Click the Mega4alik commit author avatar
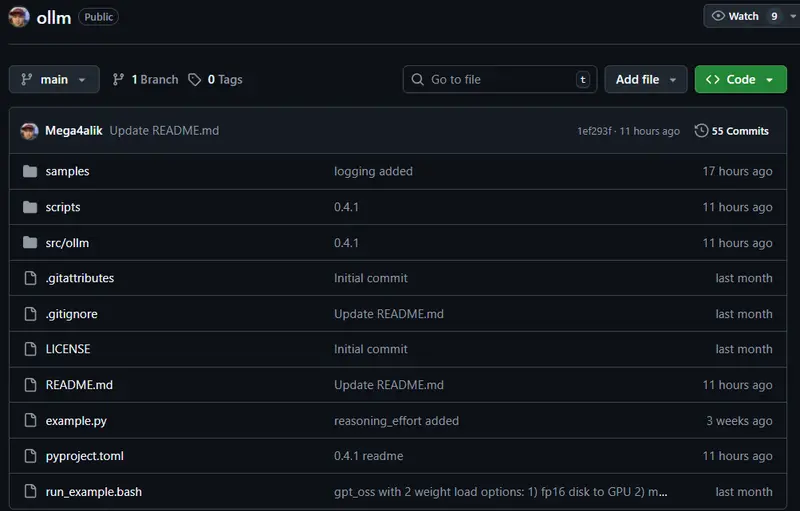 (29, 131)
